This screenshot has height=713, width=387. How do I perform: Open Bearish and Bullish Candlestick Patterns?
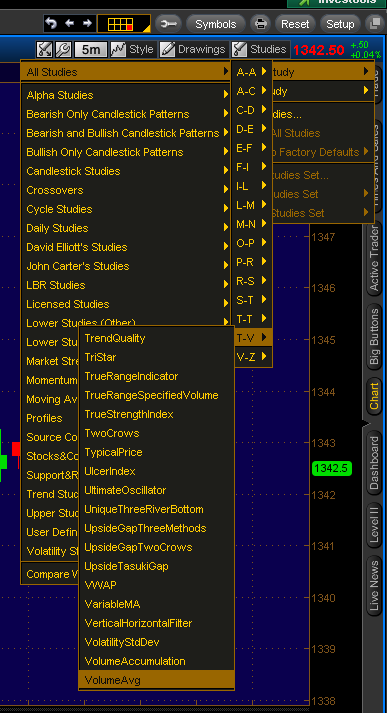click(x=126, y=133)
